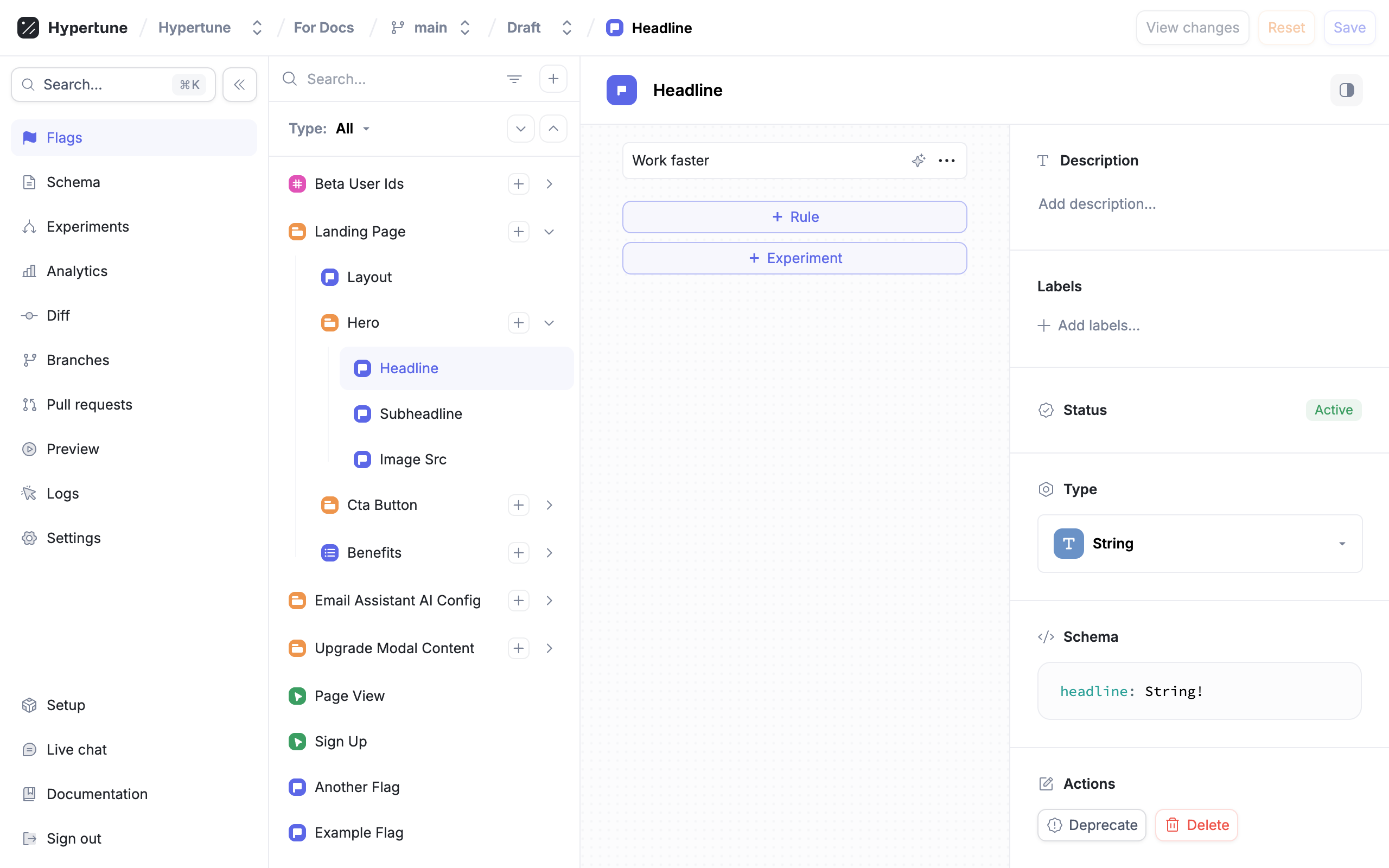Open the String type dropdown
Screen dimensions: 1389x868
1200,543
